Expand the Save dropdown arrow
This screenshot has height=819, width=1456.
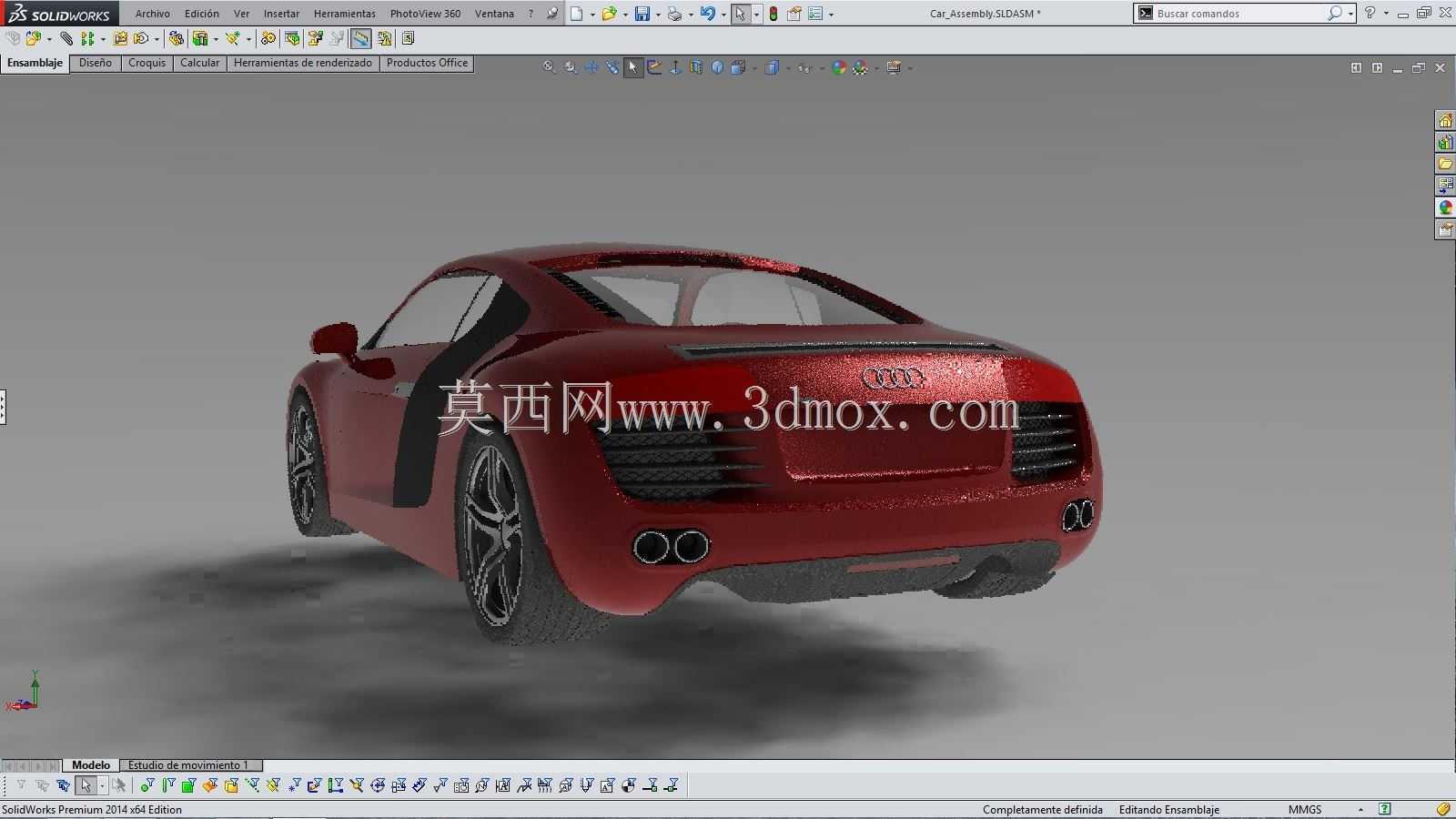pos(658,15)
